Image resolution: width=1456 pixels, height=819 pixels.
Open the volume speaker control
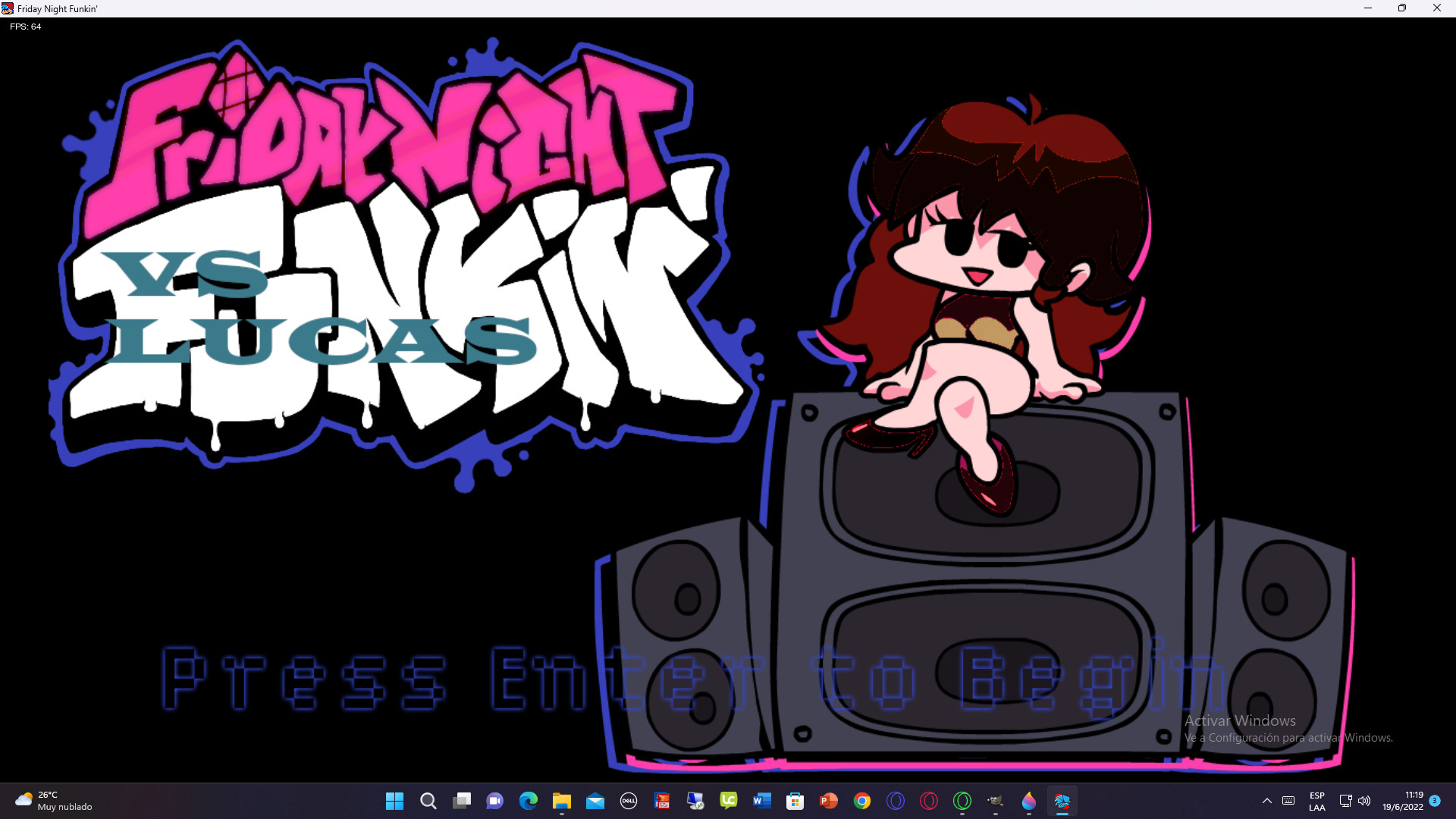[1364, 801]
